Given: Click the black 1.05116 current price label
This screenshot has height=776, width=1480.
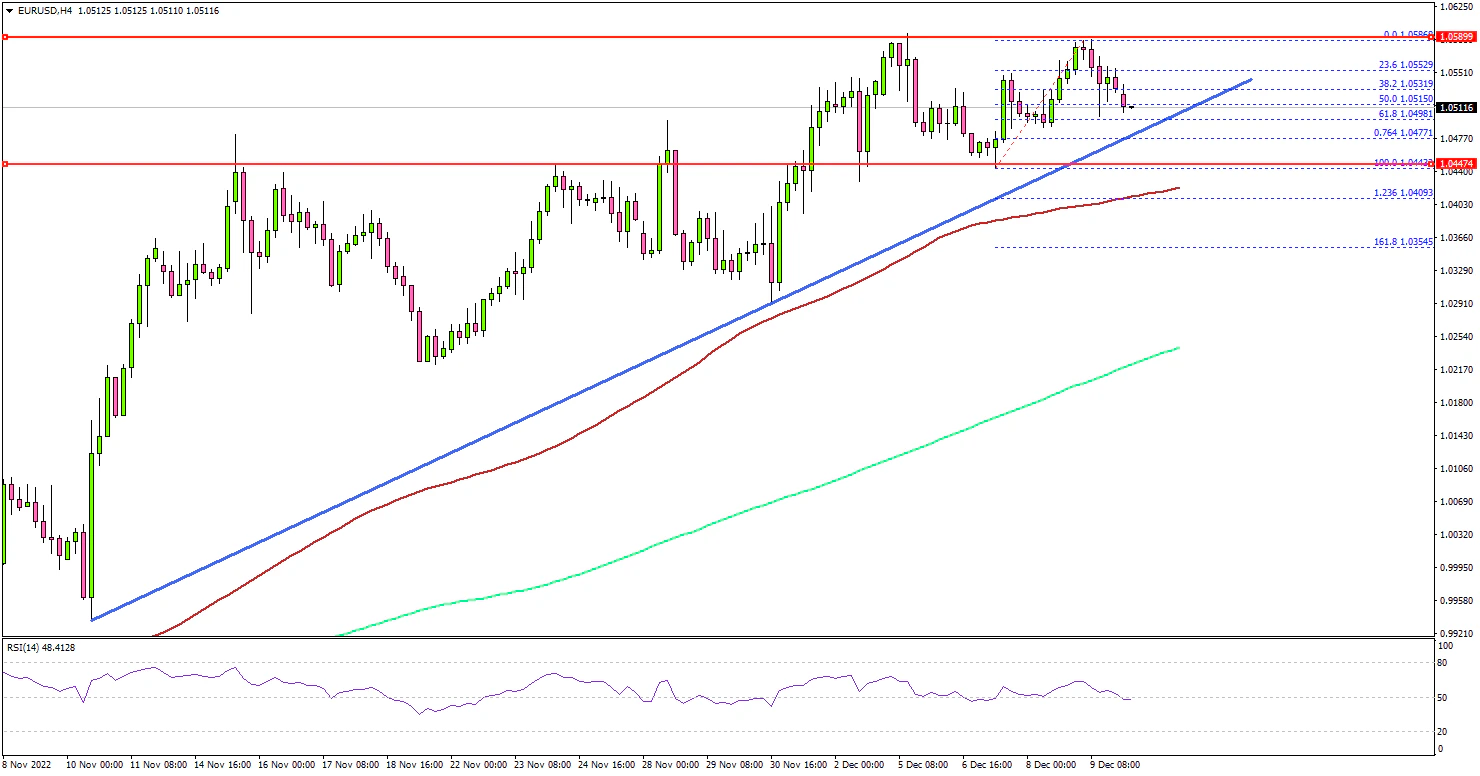Looking at the screenshot, I should 1456,107.
